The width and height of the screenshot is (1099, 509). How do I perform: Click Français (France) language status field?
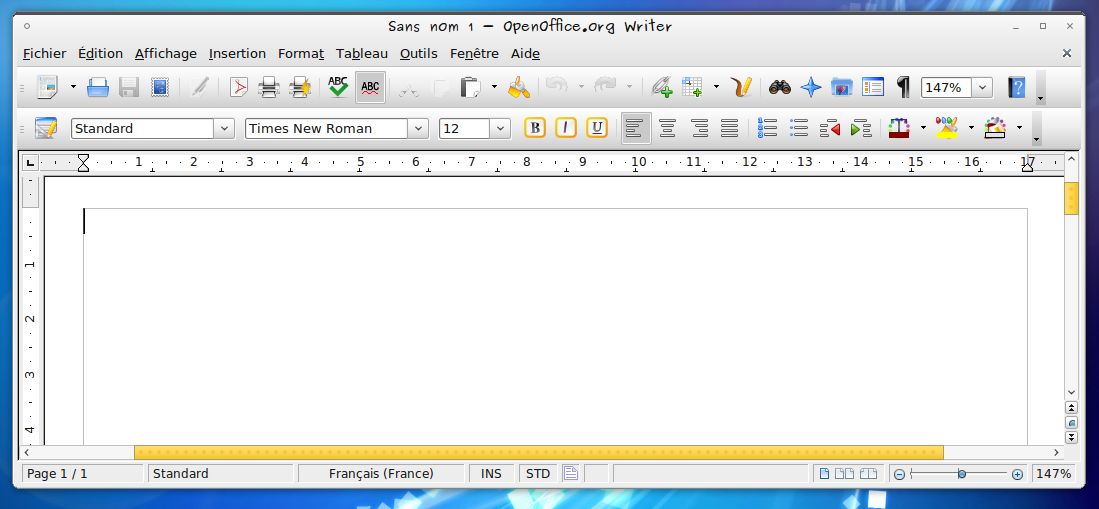pyautogui.click(x=381, y=473)
